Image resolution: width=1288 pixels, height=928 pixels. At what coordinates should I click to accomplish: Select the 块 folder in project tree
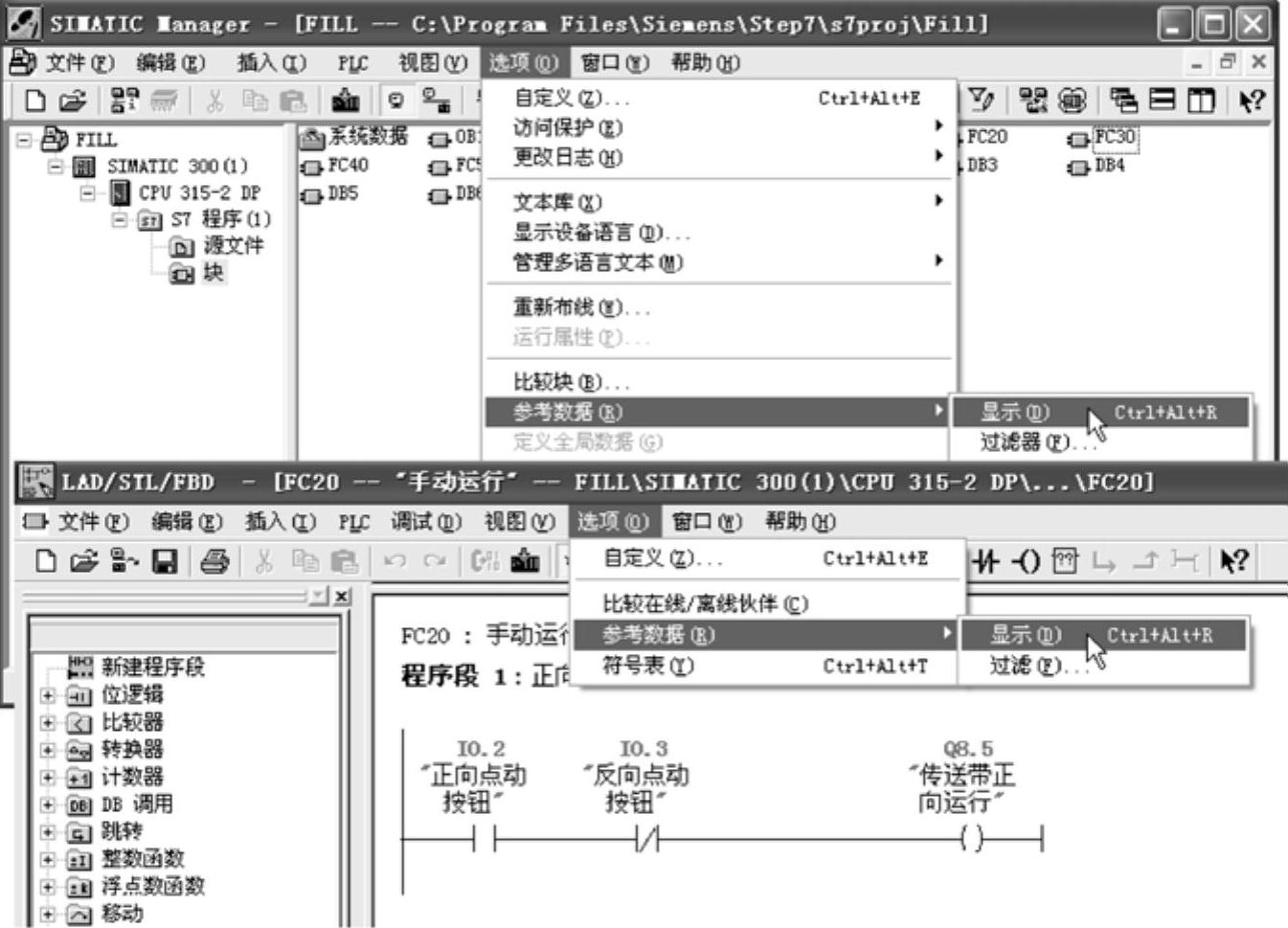[x=198, y=273]
